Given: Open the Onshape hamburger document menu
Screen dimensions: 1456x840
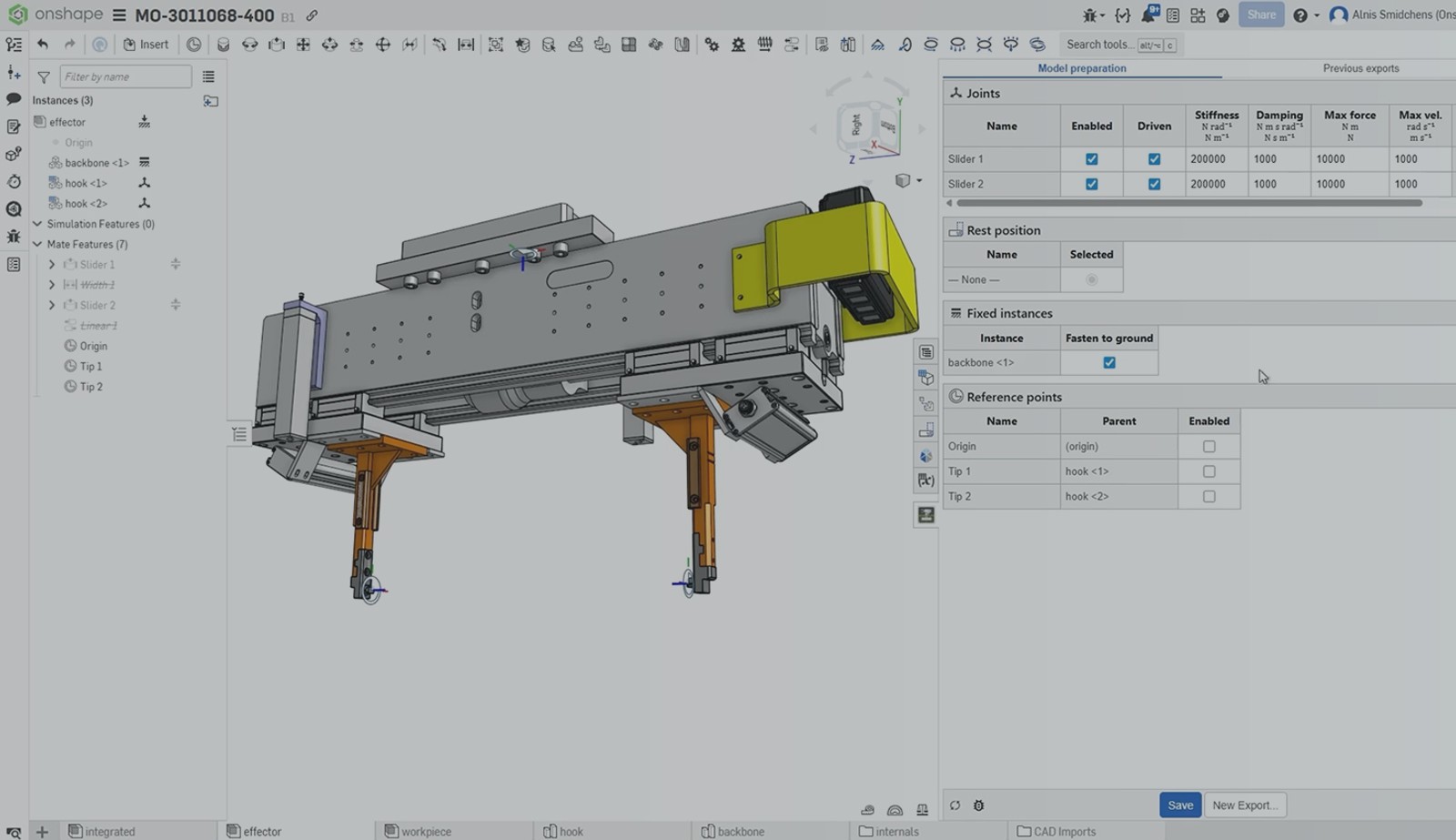Looking at the screenshot, I should [x=119, y=15].
